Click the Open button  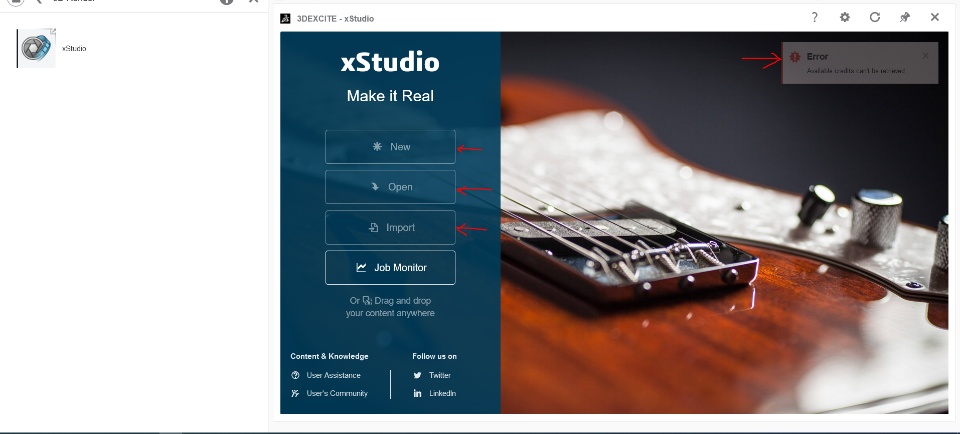click(390, 187)
